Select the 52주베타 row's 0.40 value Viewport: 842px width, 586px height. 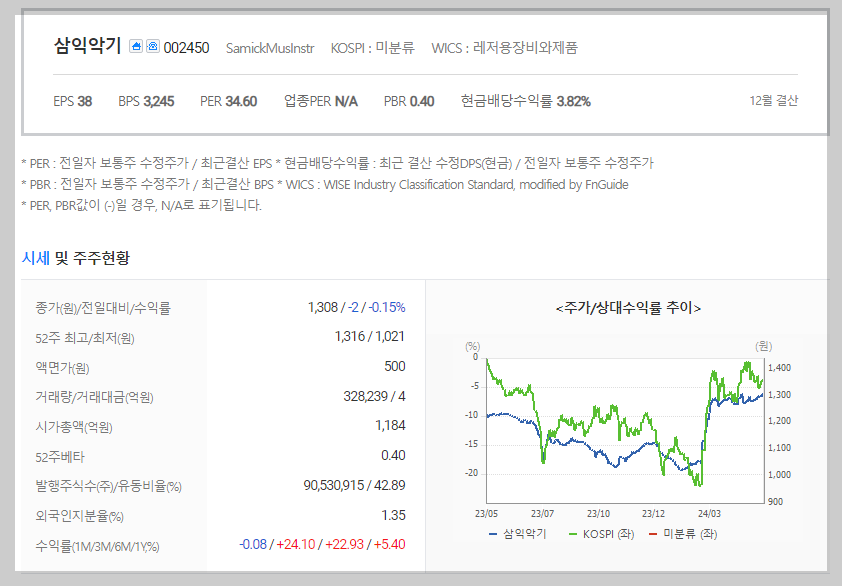(x=393, y=455)
